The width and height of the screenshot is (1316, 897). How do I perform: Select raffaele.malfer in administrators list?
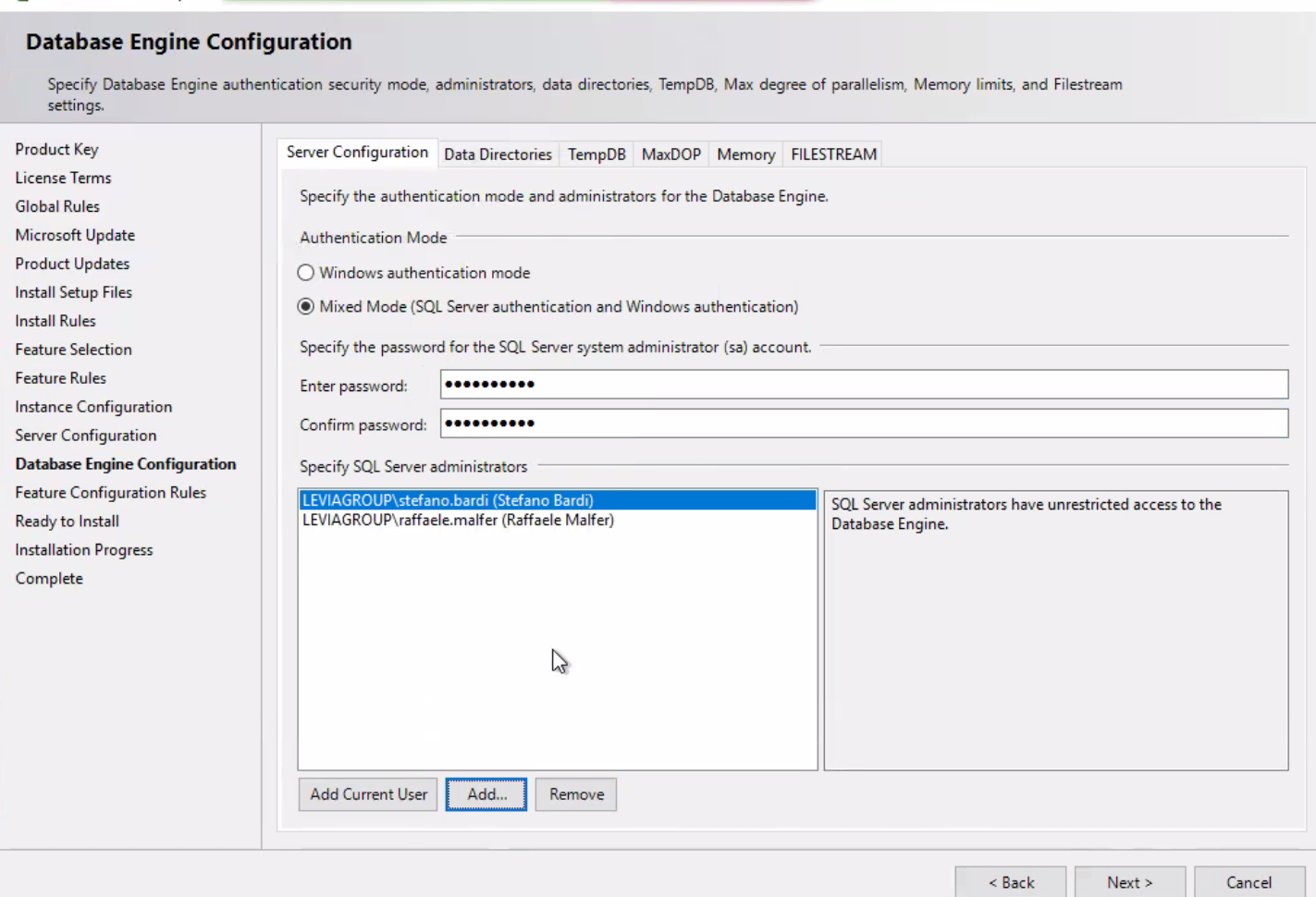click(x=459, y=521)
